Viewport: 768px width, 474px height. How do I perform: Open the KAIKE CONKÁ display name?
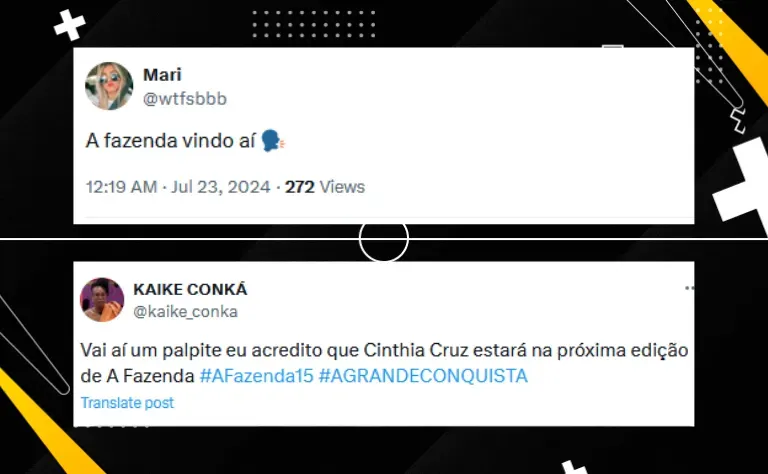coord(190,289)
